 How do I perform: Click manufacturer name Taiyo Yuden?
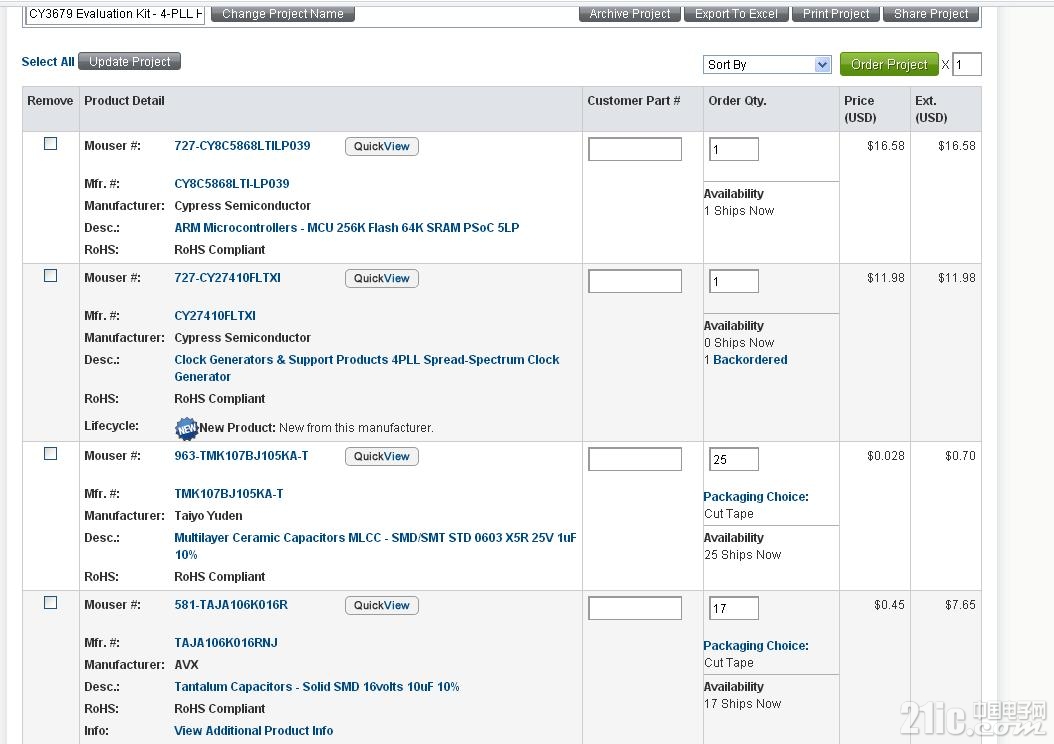208,515
